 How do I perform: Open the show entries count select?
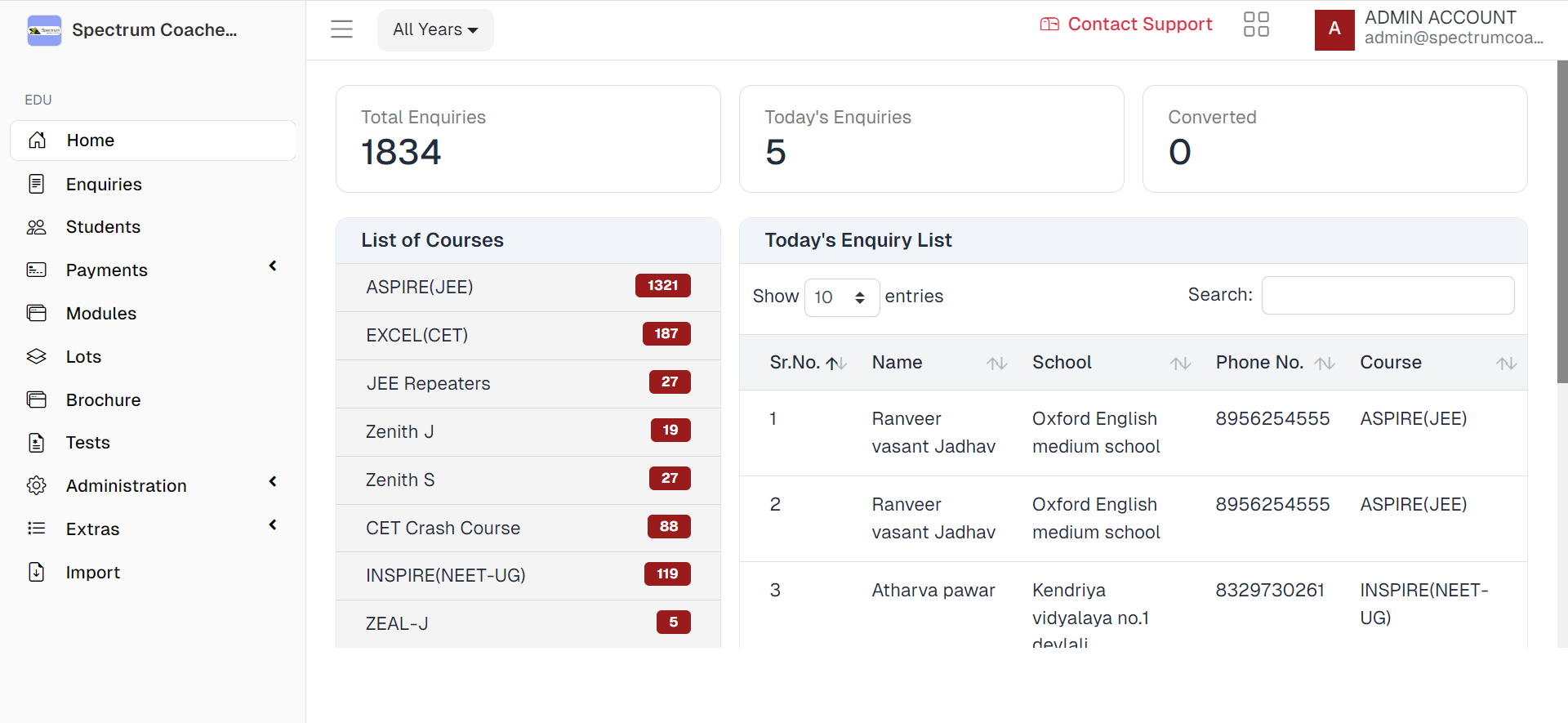(x=842, y=297)
